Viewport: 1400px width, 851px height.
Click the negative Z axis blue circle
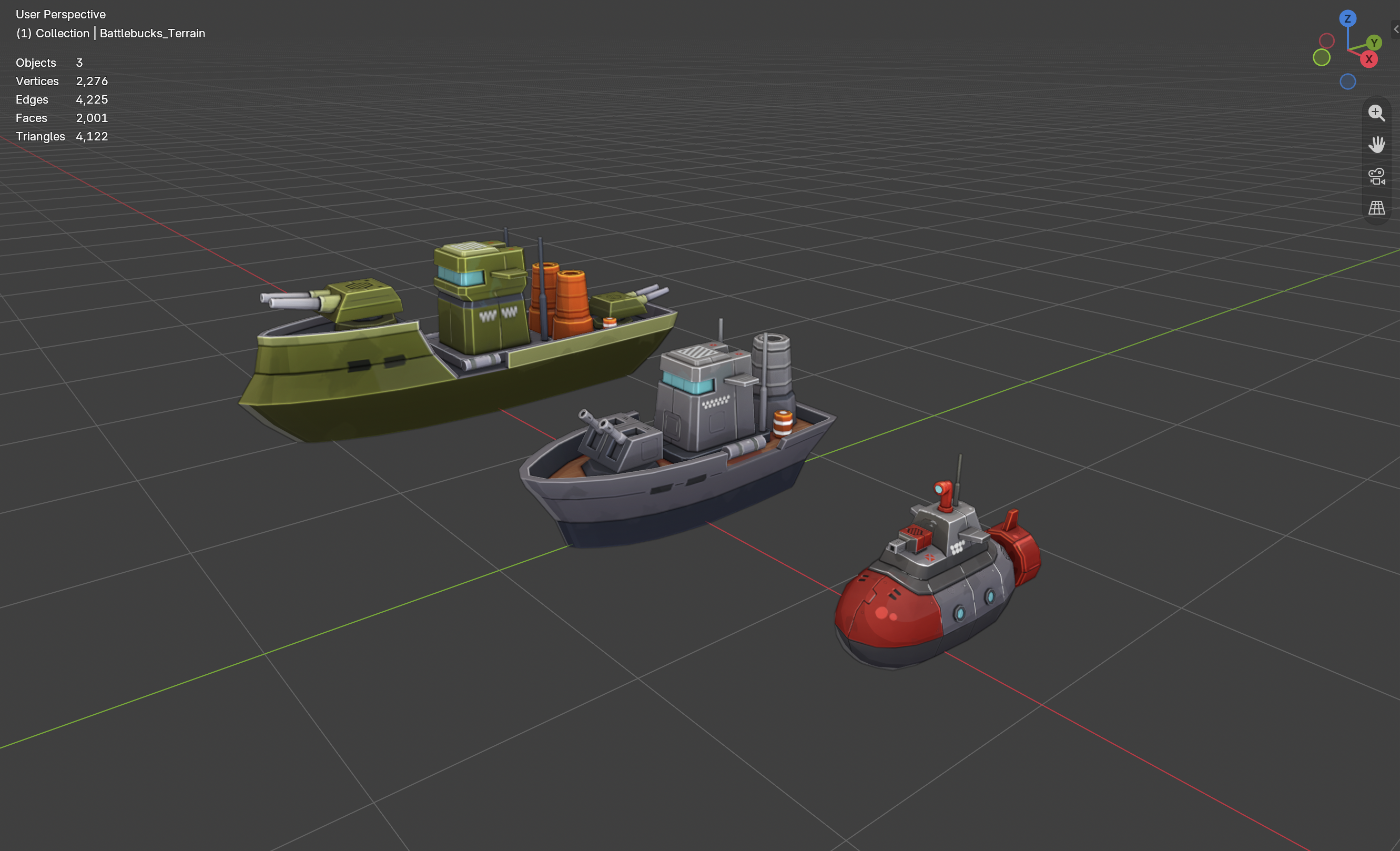(1347, 82)
